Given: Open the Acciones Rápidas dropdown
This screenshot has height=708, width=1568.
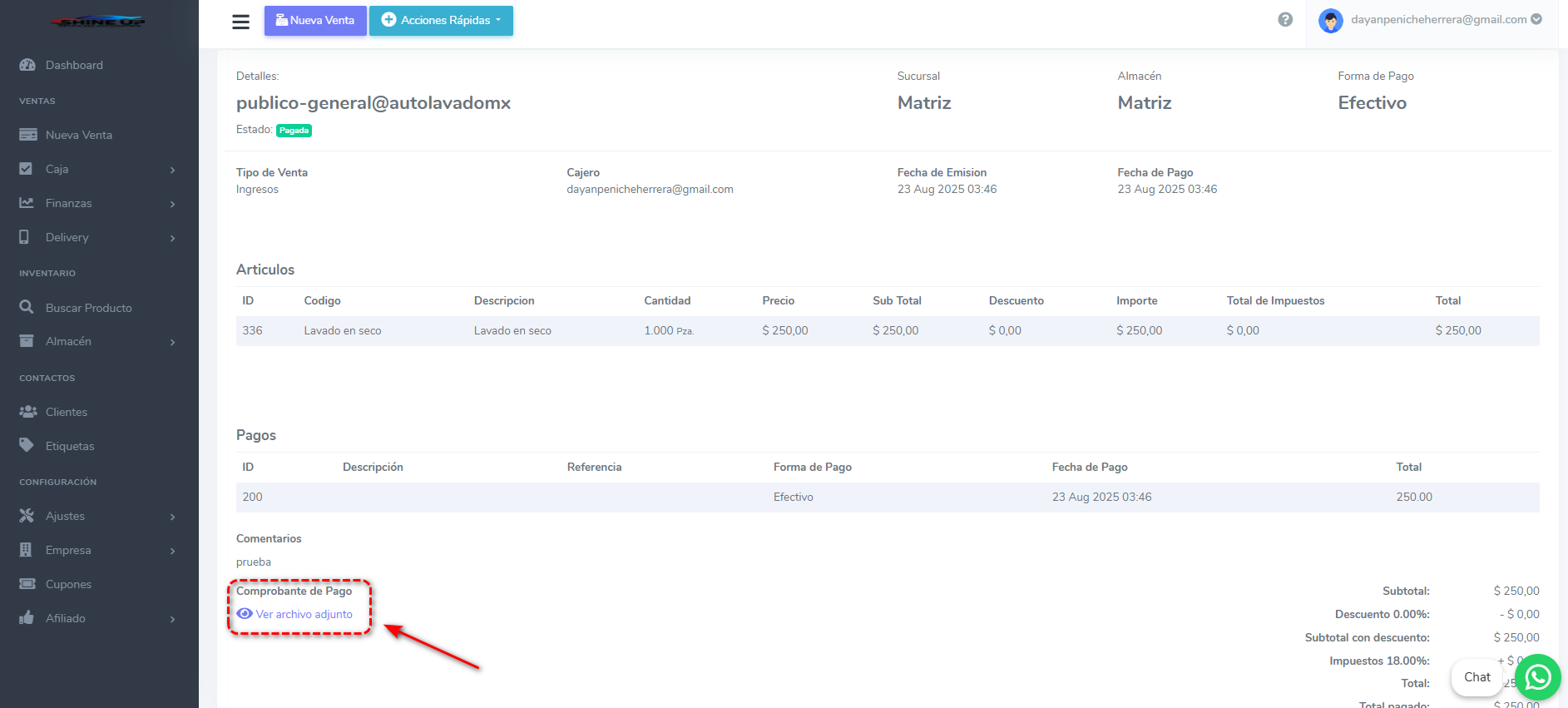Looking at the screenshot, I should [441, 21].
